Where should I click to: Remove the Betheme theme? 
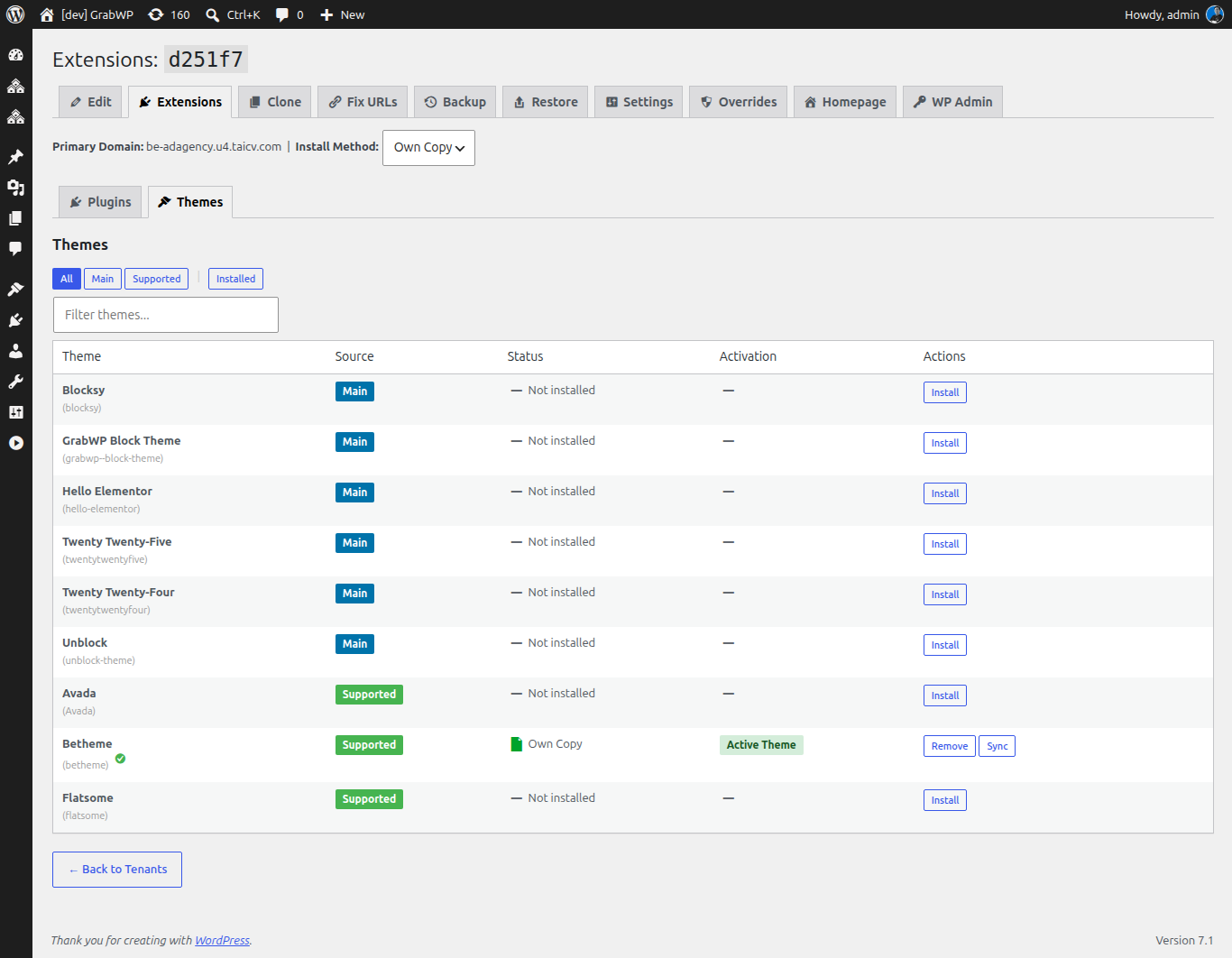click(950, 746)
